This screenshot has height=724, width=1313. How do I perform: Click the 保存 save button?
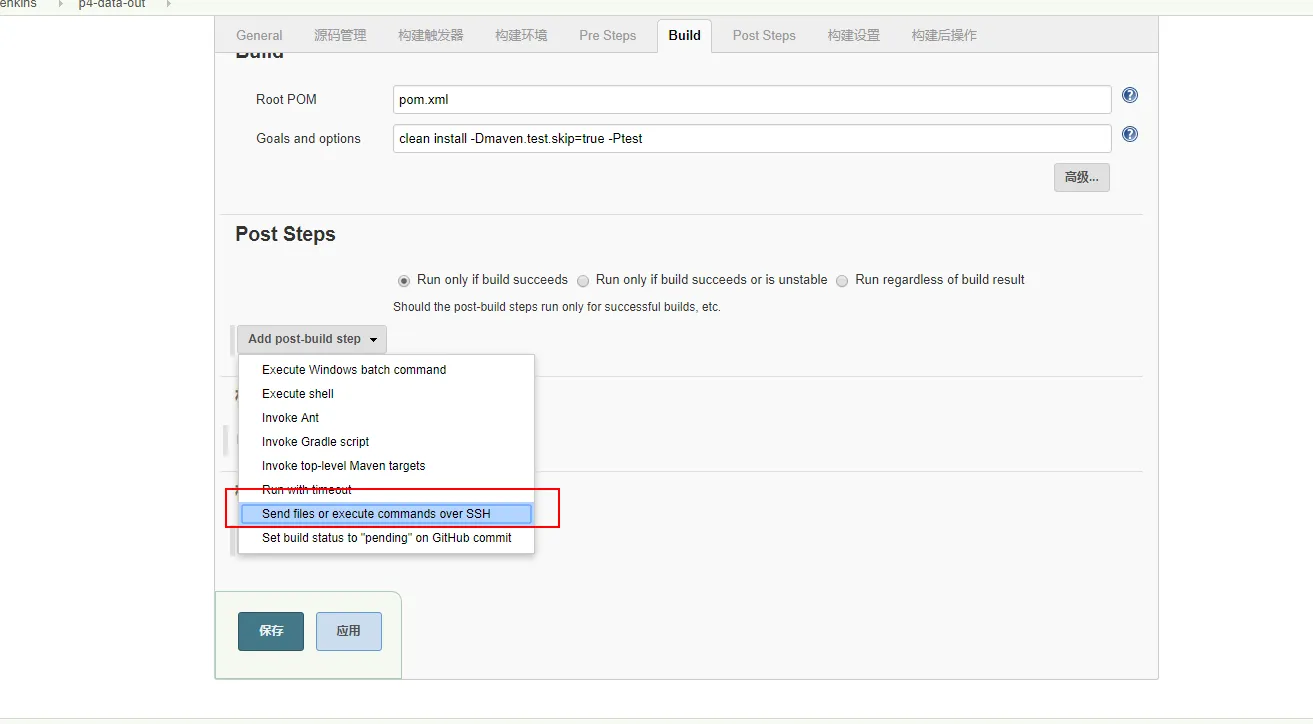click(x=271, y=631)
